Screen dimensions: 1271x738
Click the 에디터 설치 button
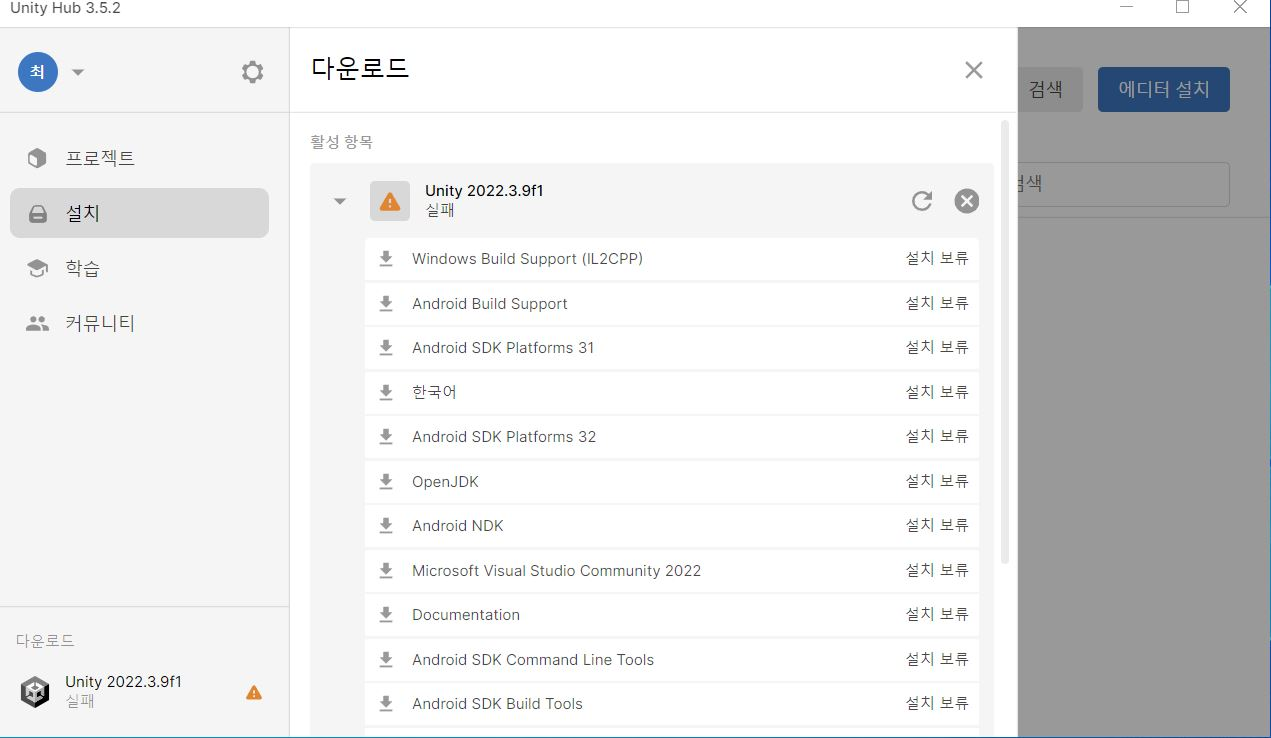pos(1163,89)
